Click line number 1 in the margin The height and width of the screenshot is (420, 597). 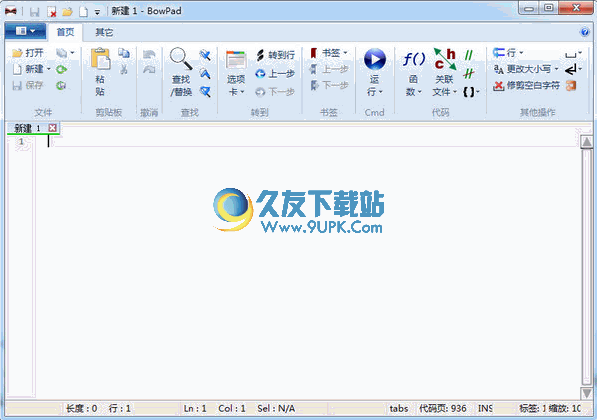[21, 141]
